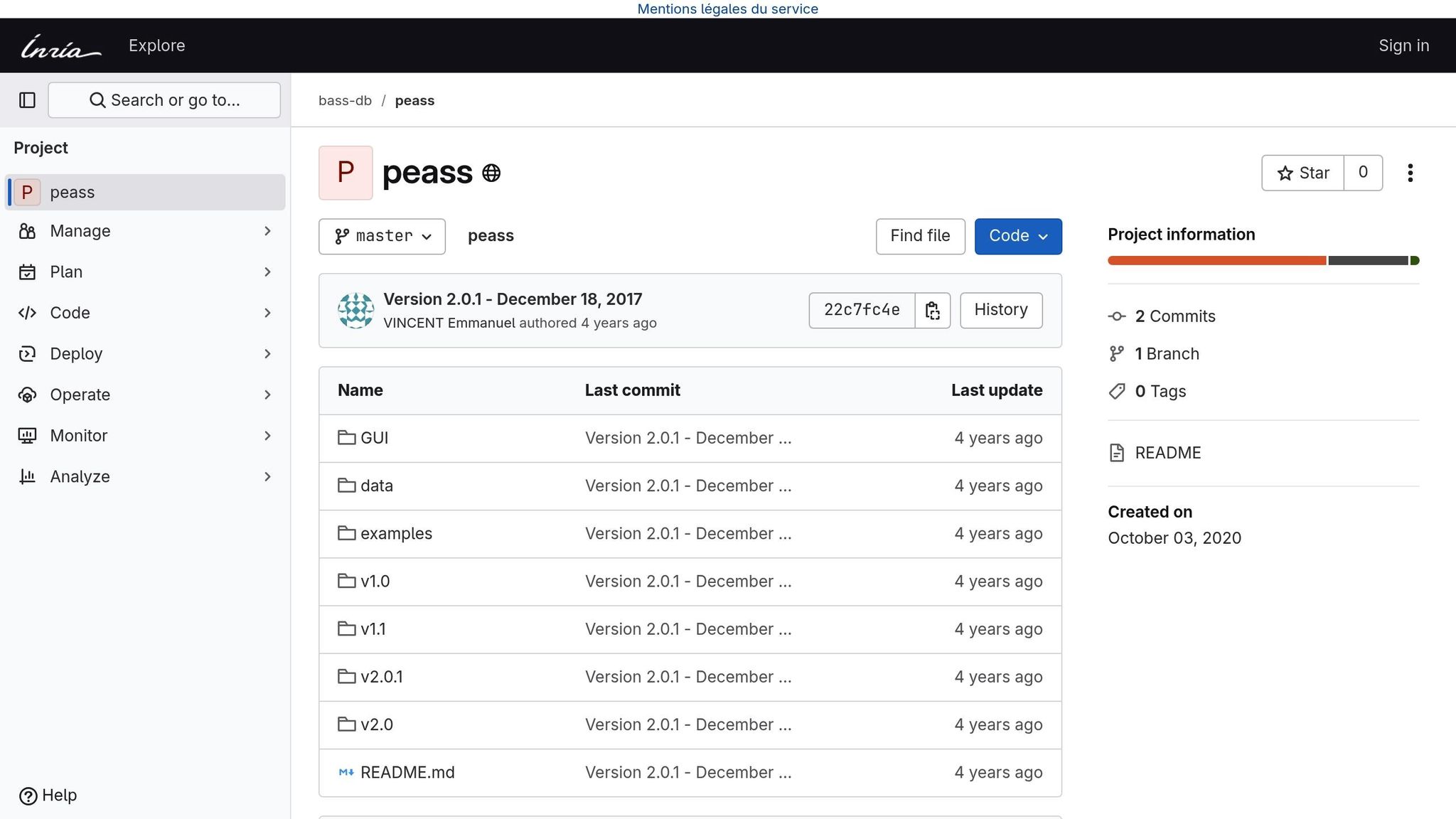Expand the Deploy menu chevron
The image size is (1456, 819).
click(x=267, y=354)
